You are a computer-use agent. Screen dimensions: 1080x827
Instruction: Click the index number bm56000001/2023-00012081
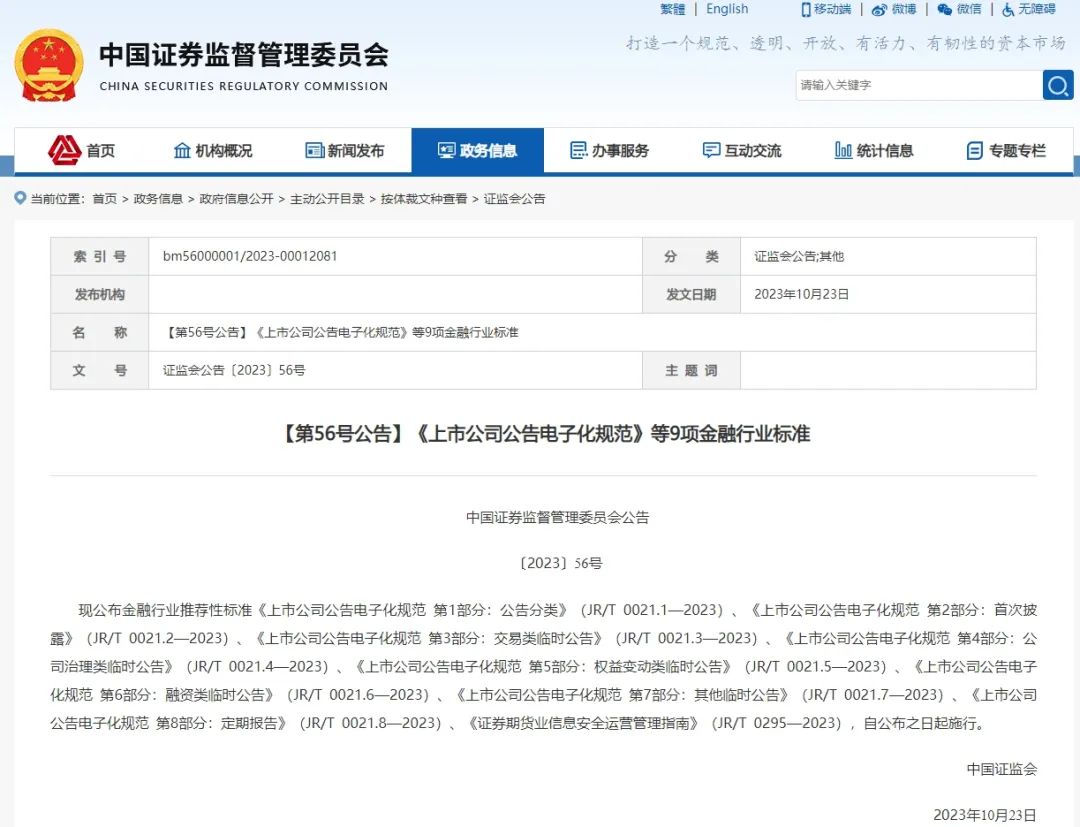[250, 256]
